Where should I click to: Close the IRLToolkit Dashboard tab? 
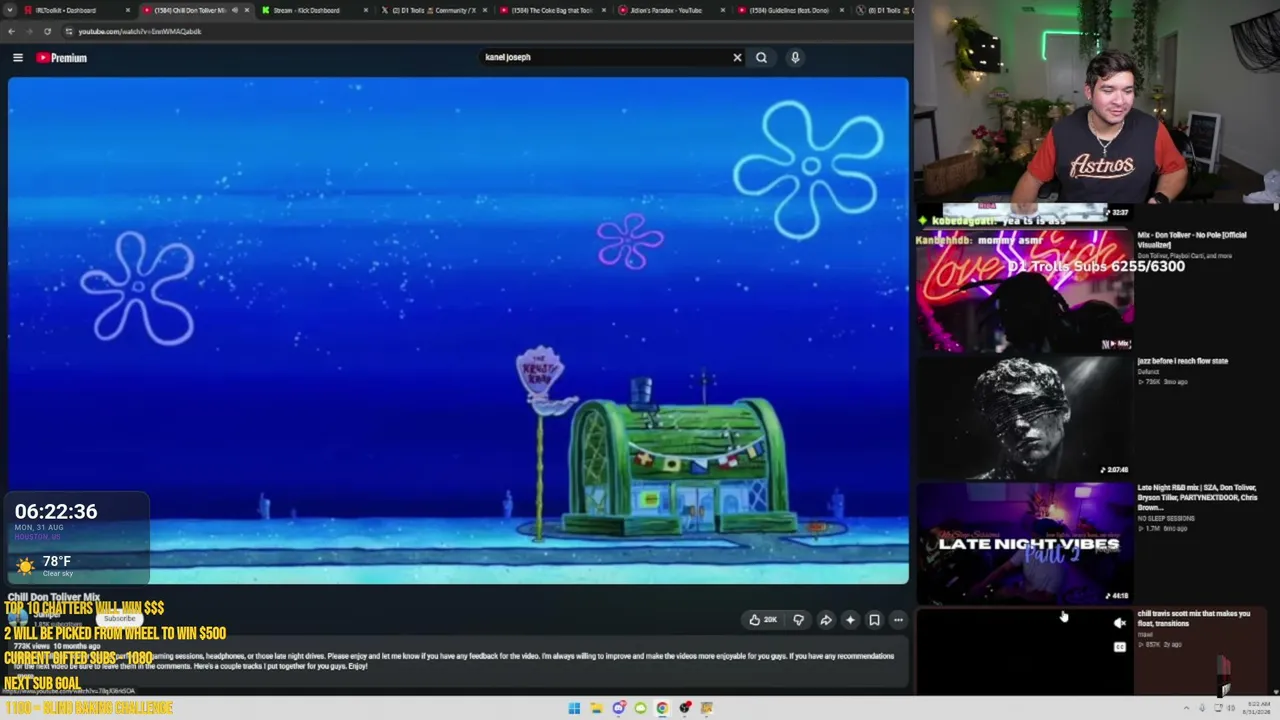[127, 10]
